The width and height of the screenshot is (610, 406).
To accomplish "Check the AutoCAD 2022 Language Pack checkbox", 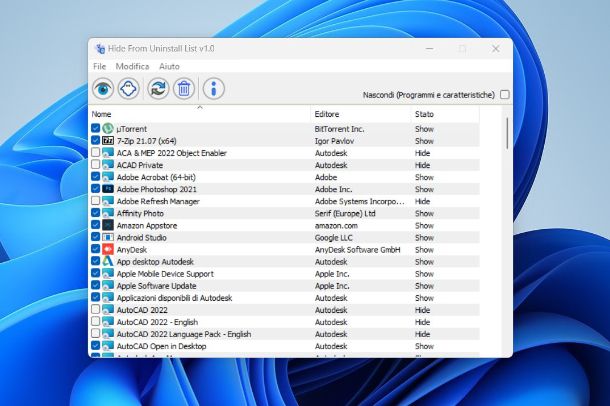I will (x=95, y=334).
